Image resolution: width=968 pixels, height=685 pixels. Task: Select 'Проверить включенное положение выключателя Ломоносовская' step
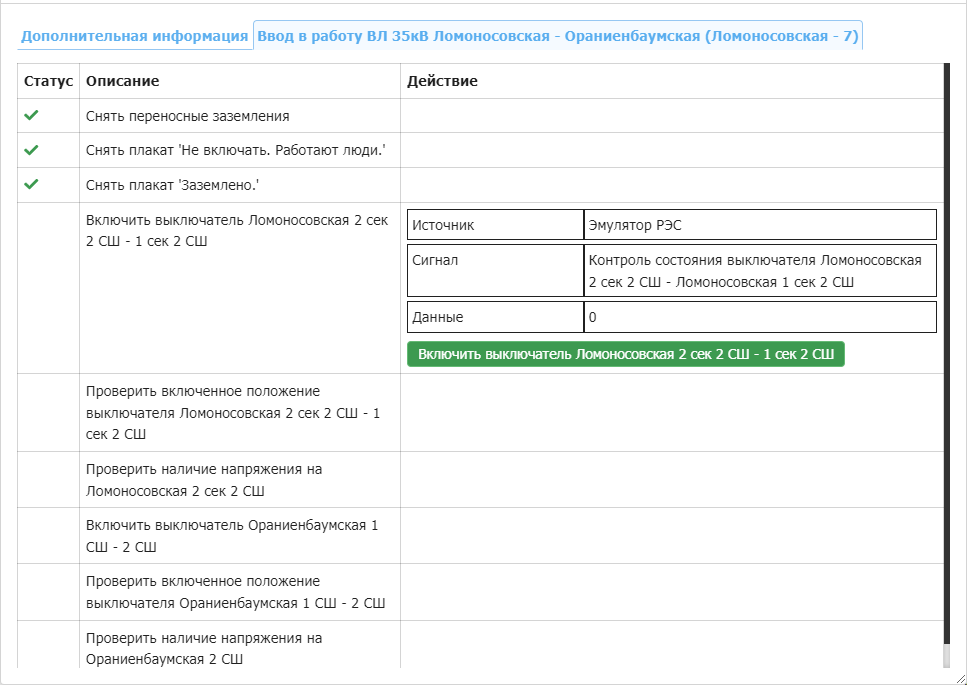[233, 413]
